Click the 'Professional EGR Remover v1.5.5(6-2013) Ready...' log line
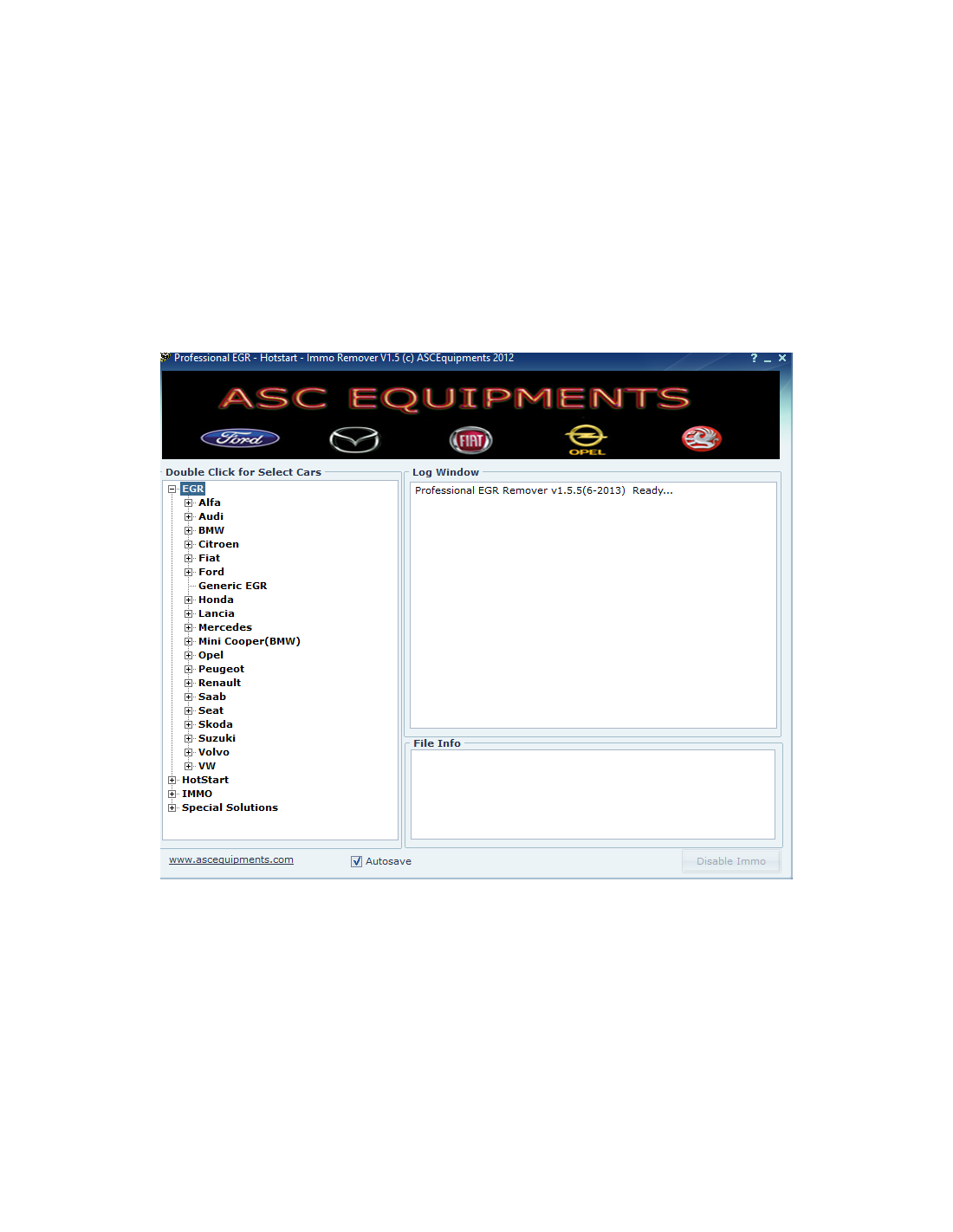 coord(544,490)
